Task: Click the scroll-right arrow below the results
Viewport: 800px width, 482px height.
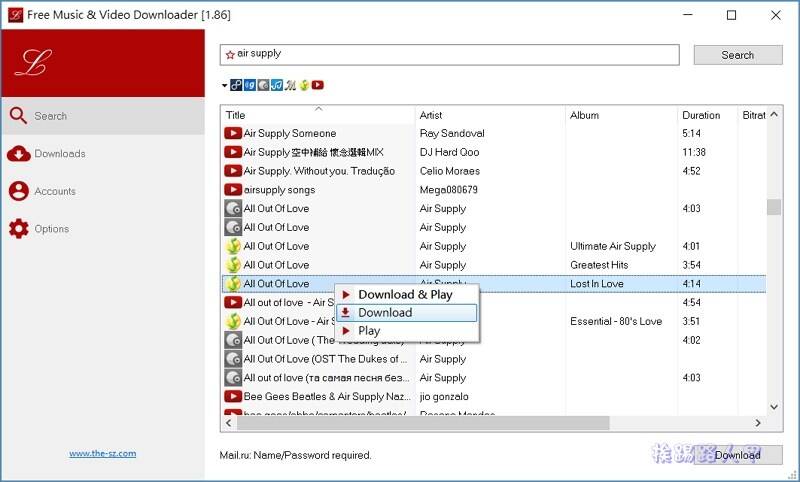Action: 758,423
